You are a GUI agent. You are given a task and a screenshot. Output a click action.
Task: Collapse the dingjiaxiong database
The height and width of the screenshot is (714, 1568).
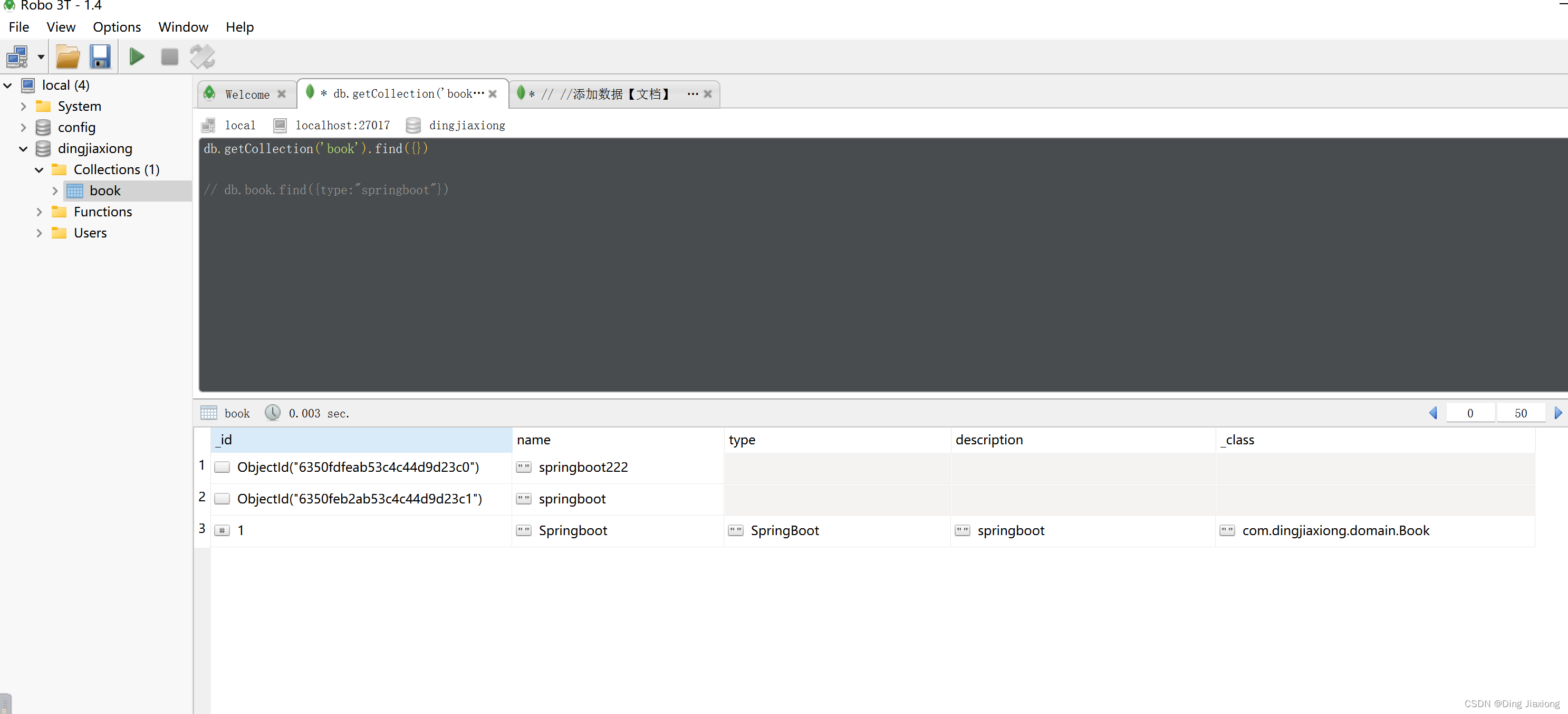(24, 149)
